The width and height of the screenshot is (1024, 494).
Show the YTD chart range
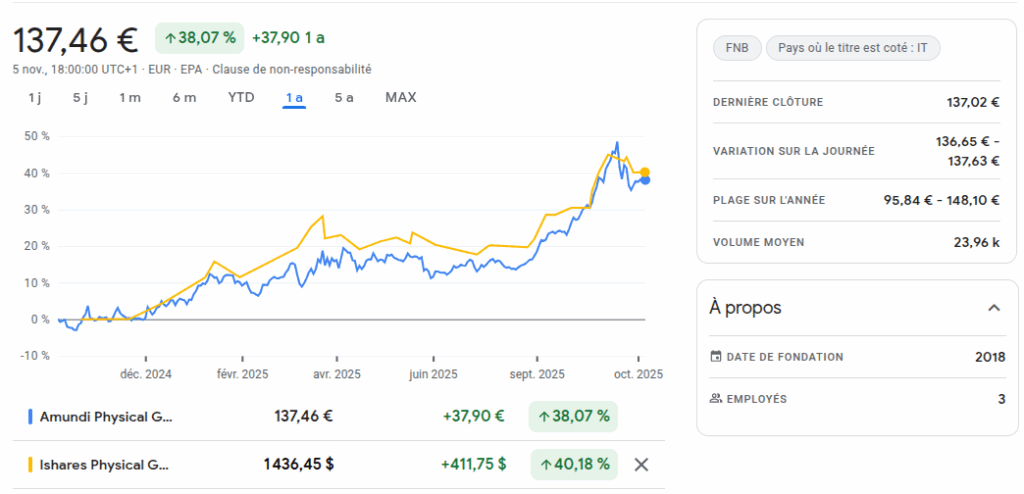[x=241, y=97]
